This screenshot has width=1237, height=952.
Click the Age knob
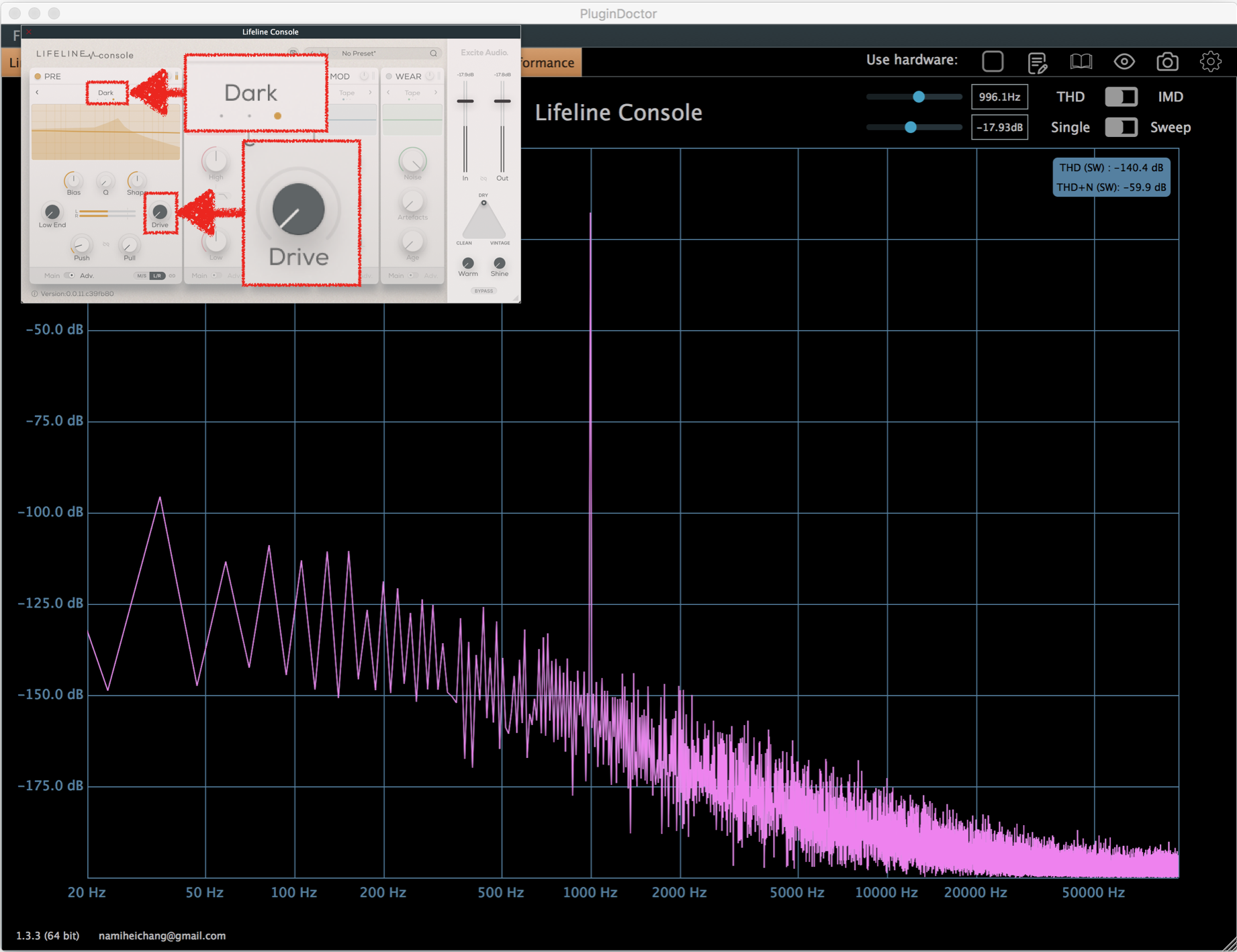[412, 242]
